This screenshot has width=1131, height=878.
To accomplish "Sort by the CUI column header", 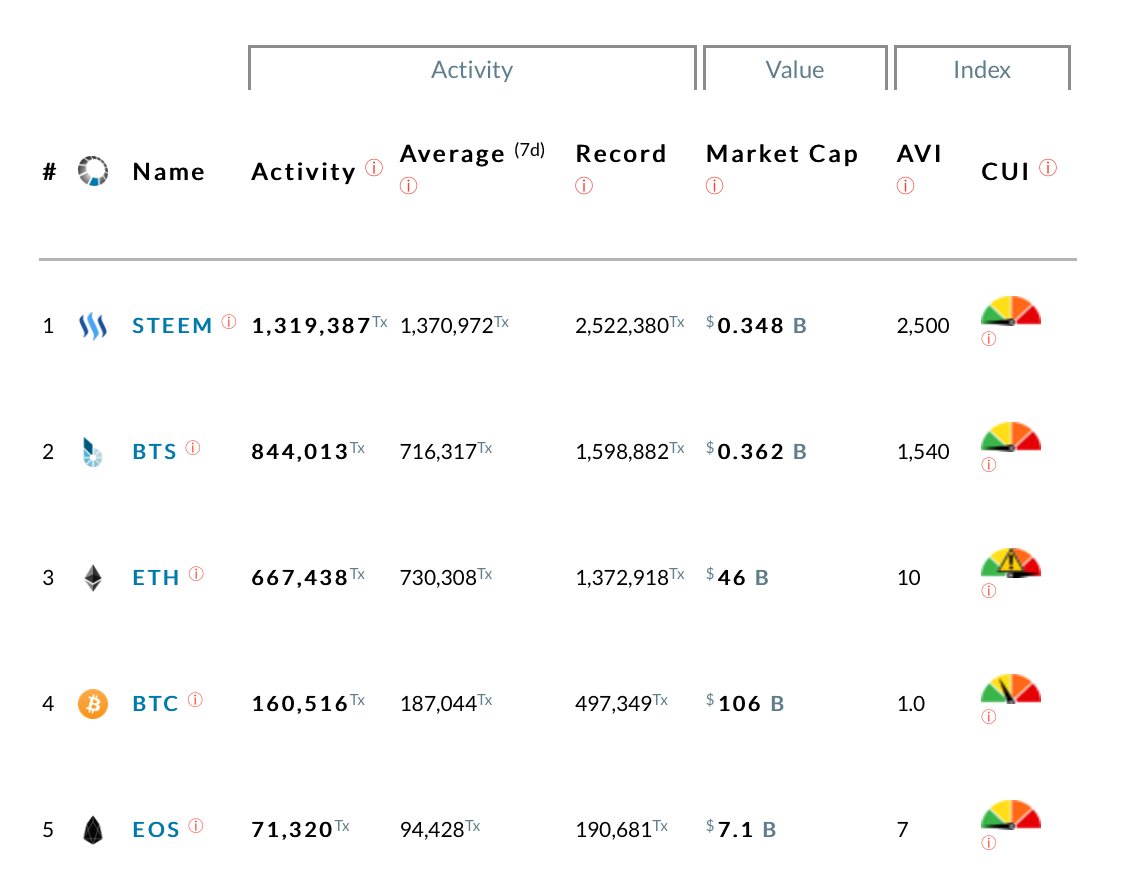I will 1005,172.
